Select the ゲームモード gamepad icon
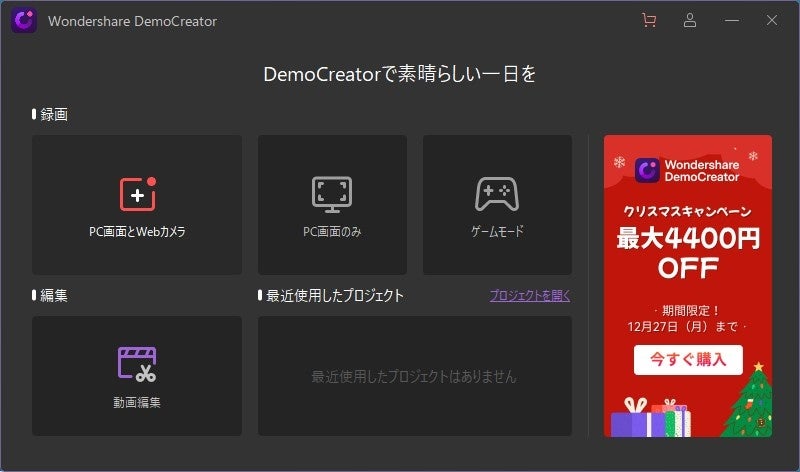This screenshot has height=472, width=800. [497, 194]
